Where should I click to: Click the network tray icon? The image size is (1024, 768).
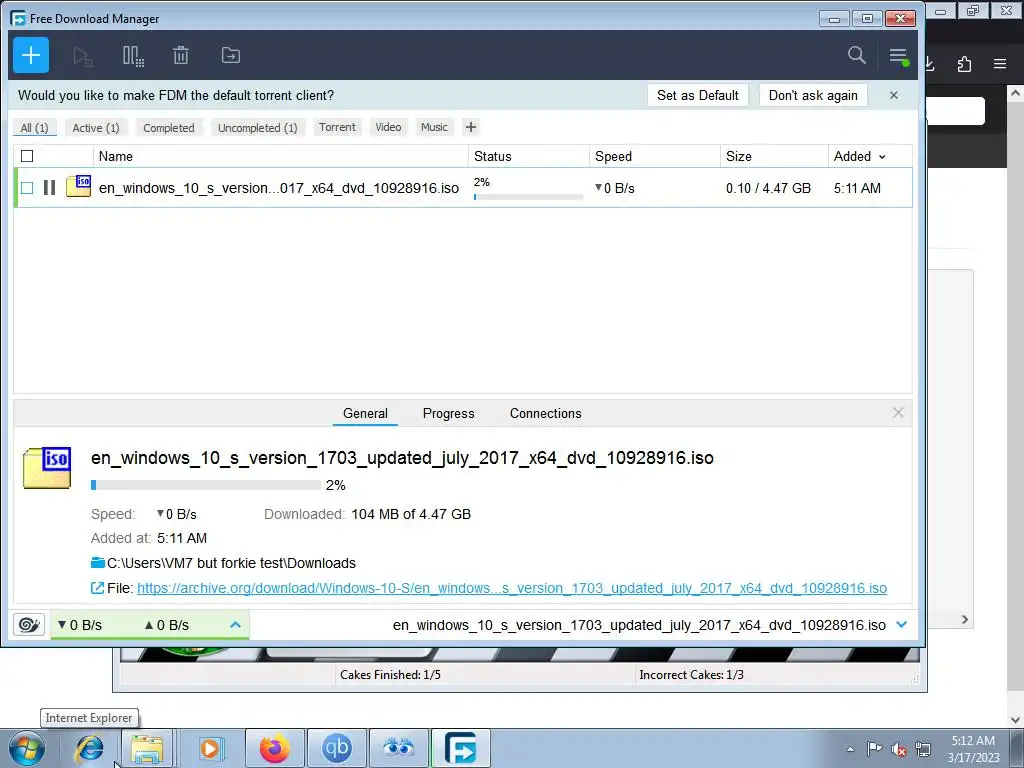click(923, 749)
